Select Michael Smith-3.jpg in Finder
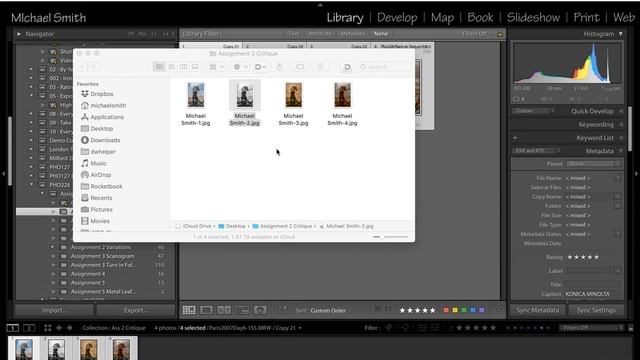The width and height of the screenshot is (640, 360). pyautogui.click(x=293, y=104)
